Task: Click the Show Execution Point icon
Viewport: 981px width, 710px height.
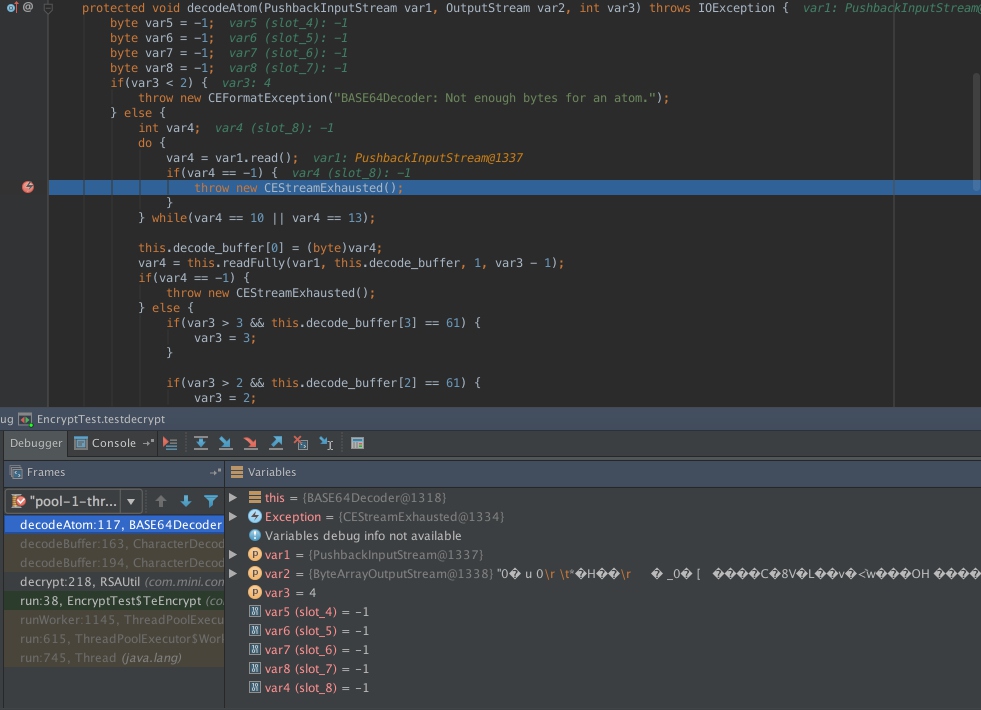Action: 170,443
